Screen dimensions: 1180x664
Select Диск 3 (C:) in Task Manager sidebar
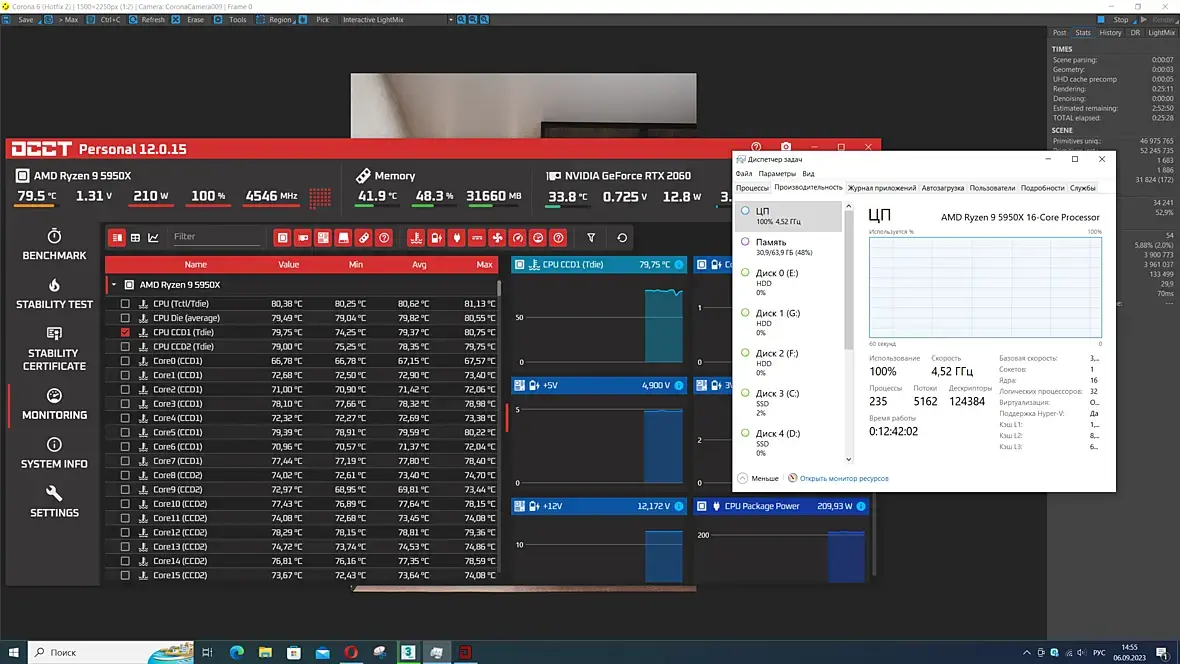789,403
